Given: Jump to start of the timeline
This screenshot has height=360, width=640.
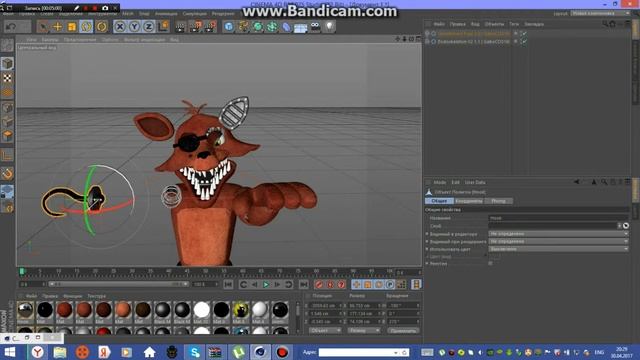Looking at the screenshot, I should (x=228, y=284).
